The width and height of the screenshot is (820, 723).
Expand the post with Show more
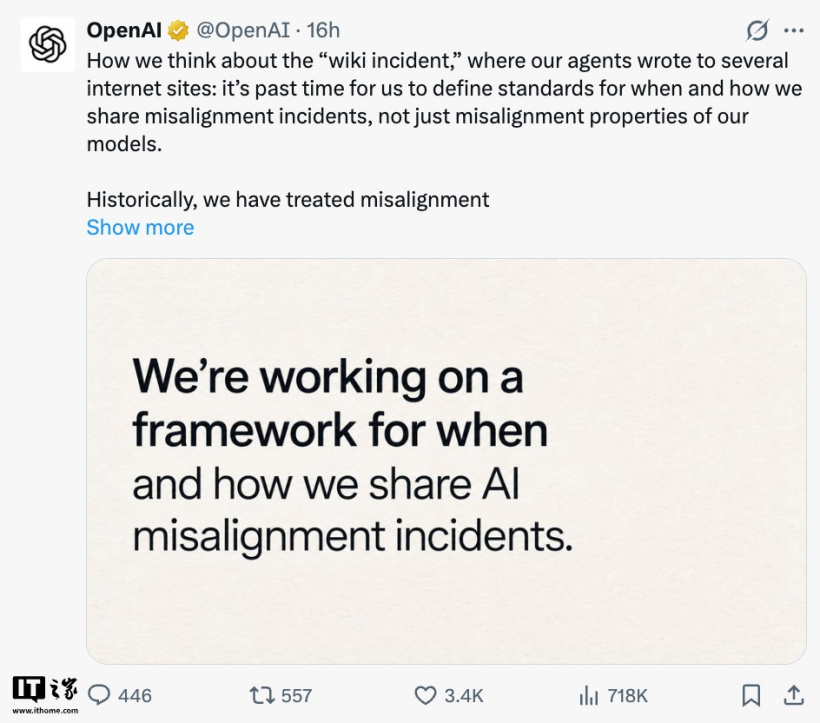[x=140, y=227]
